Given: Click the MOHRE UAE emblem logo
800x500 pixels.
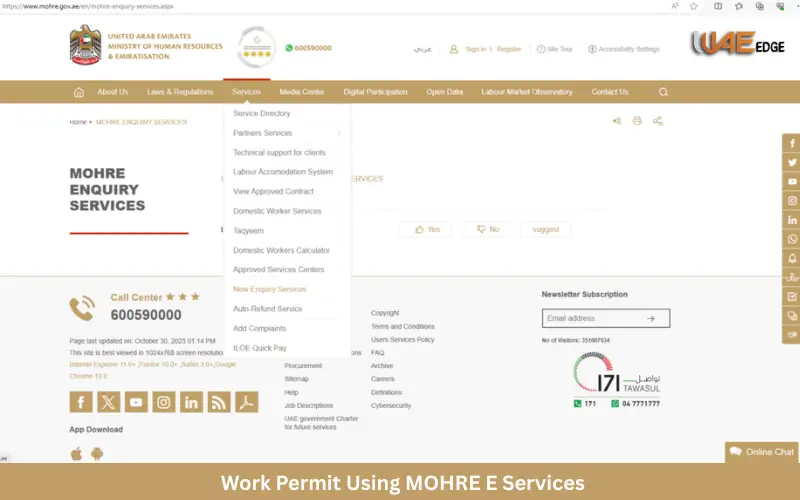Looking at the screenshot, I should pos(85,45).
